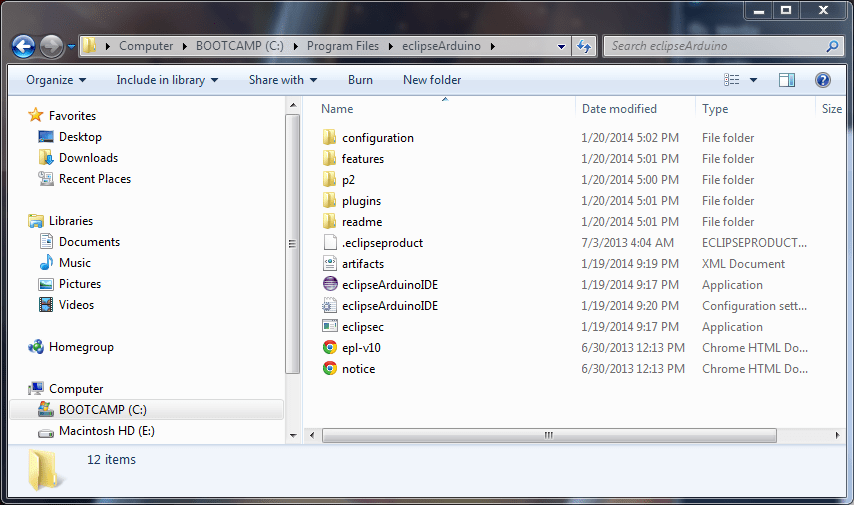Select Libraries in the navigation pane

pos(71,221)
